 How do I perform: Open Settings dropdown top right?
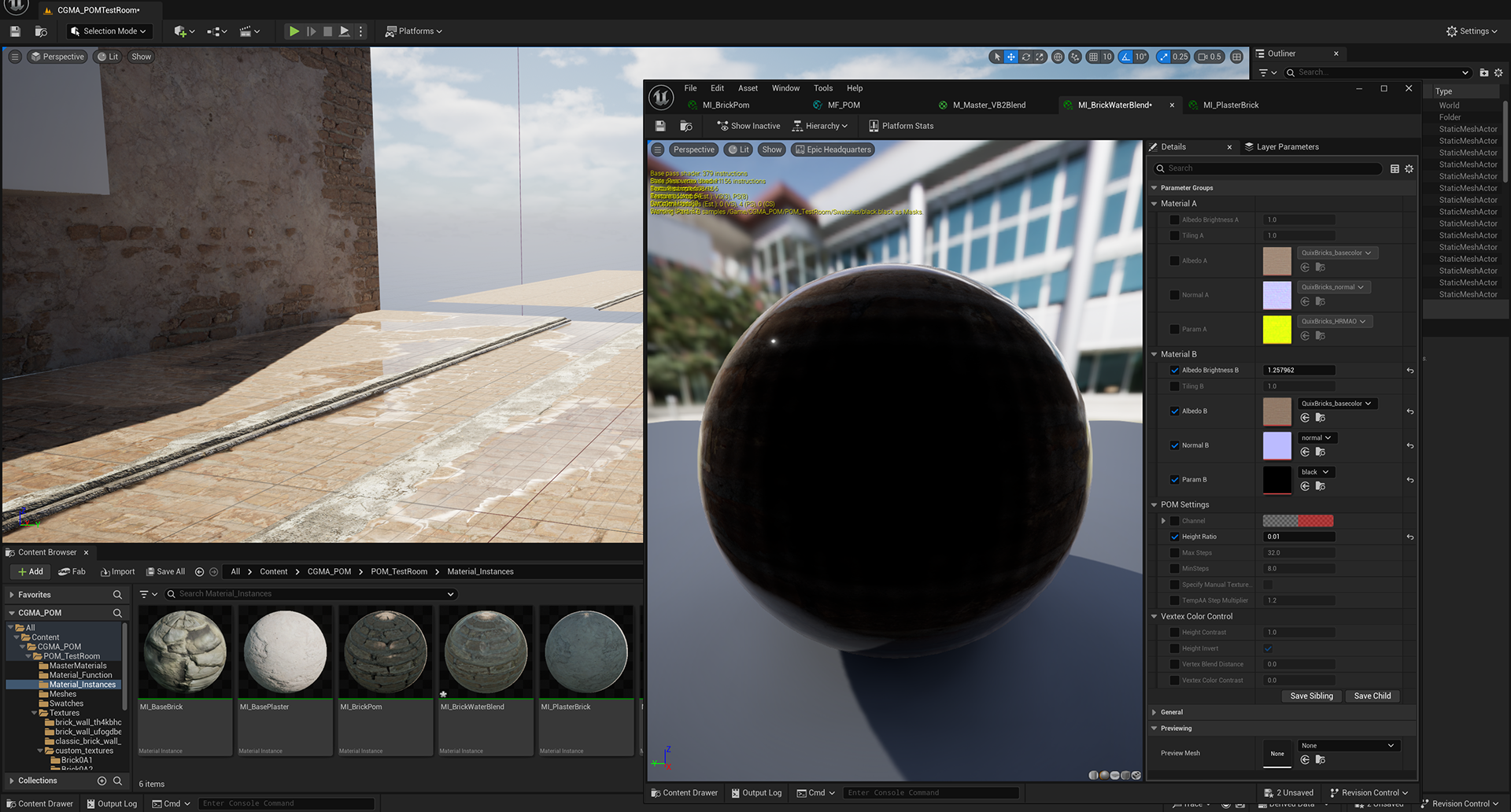click(x=1472, y=31)
